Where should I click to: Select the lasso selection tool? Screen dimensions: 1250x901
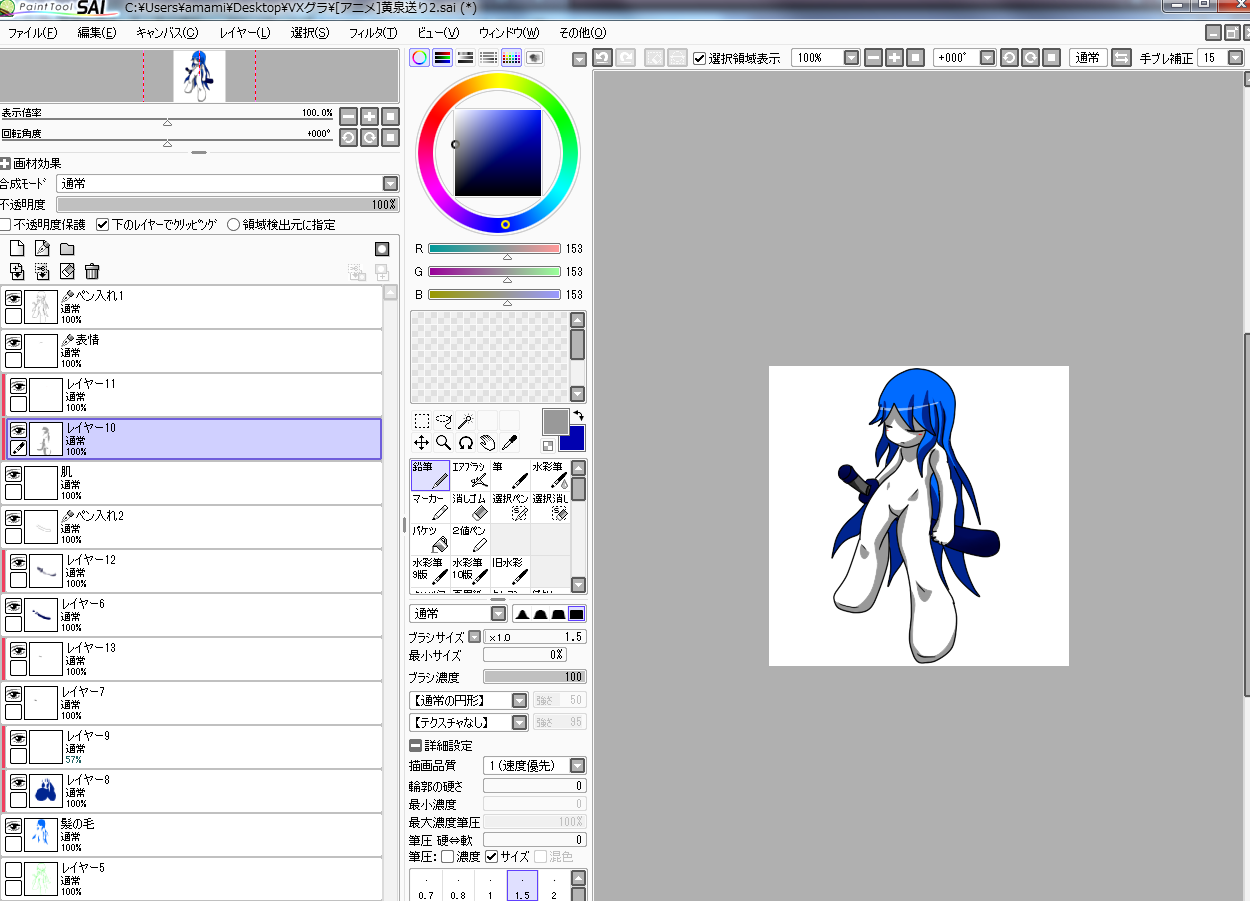444,421
